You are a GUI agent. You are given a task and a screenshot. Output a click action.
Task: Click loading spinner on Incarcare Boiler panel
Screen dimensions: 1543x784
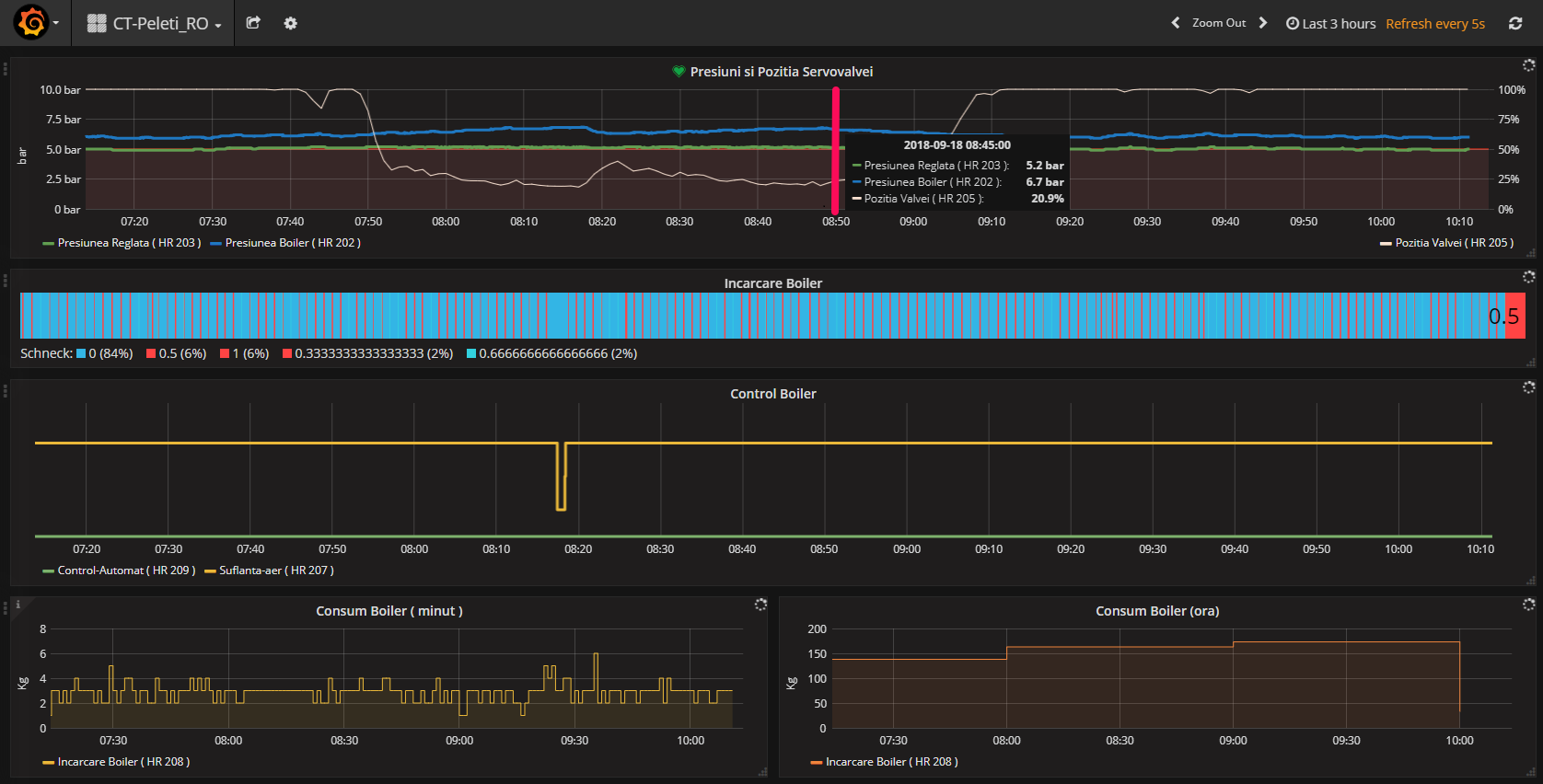1528,277
